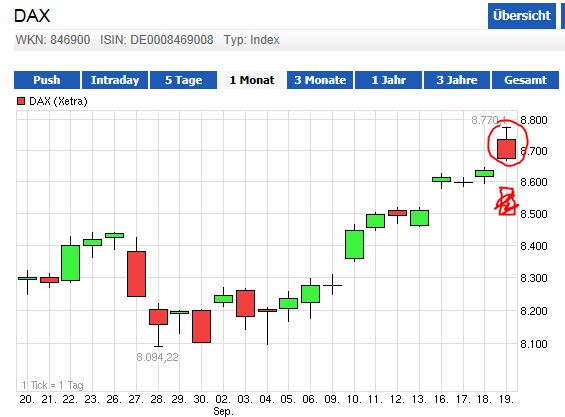Viewport: 565px width, 417px height.
Task: Select the 1 Monat tab
Action: (x=252, y=80)
